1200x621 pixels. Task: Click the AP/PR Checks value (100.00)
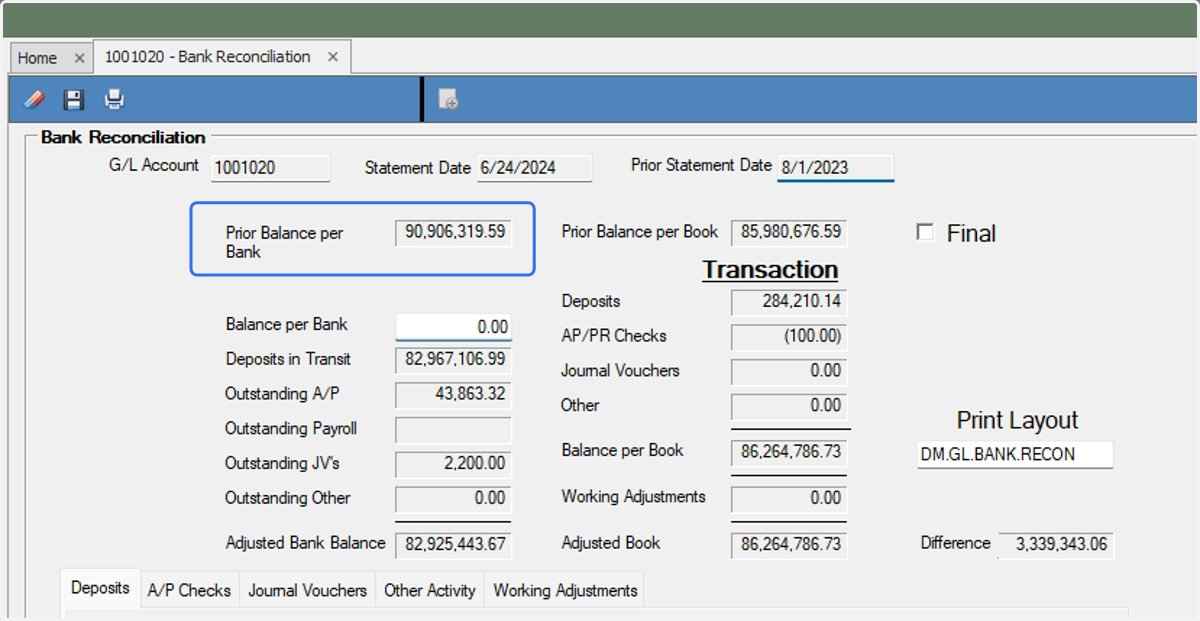tap(789, 337)
